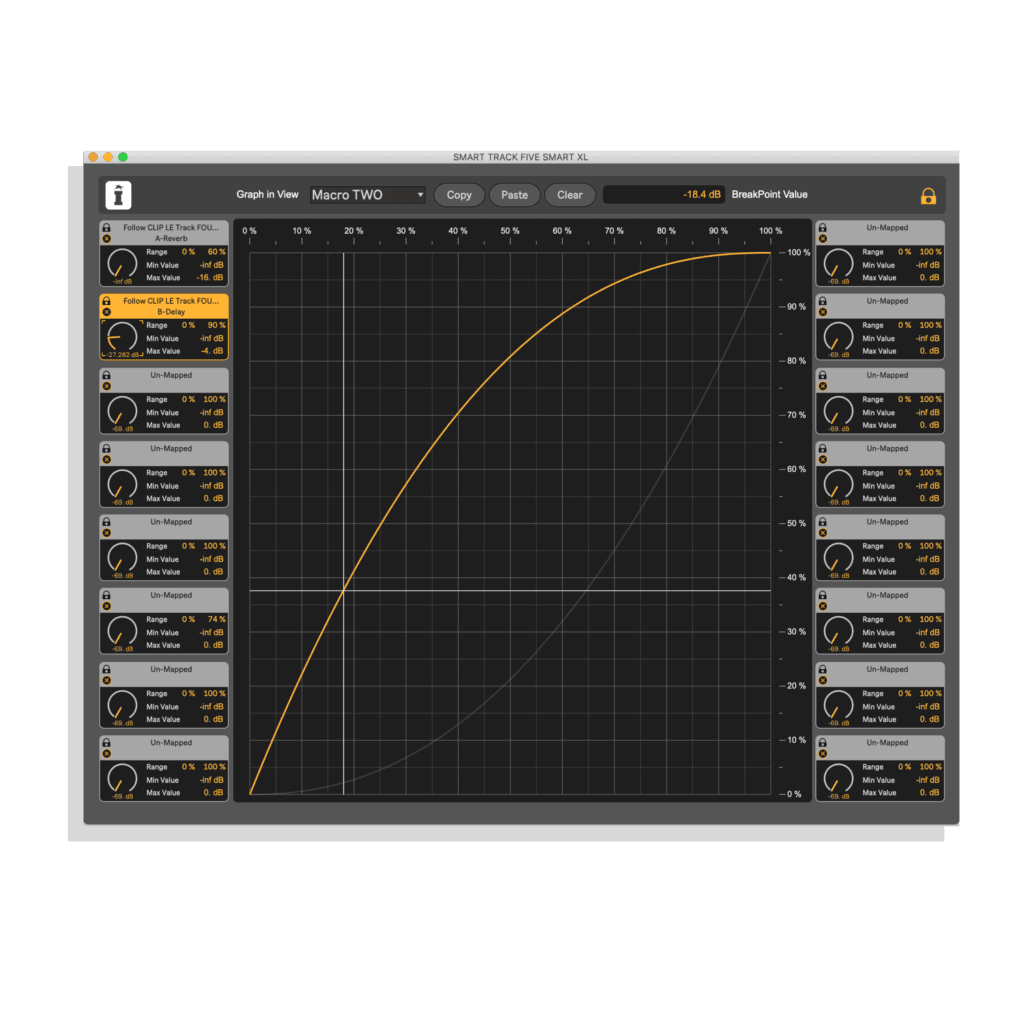Toggle the lock on the A-Reverb slot
The width and height of the screenshot is (1030, 1030).
(106, 227)
